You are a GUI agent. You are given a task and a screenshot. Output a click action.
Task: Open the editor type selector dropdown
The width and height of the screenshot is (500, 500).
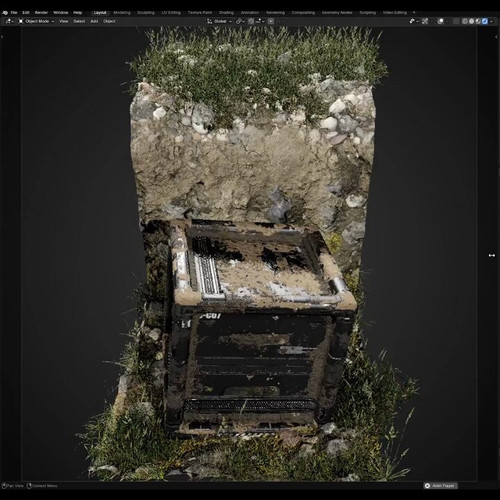click(x=9, y=21)
